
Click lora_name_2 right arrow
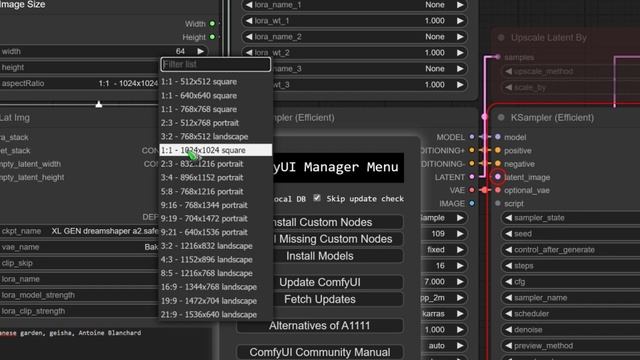click(x=460, y=37)
